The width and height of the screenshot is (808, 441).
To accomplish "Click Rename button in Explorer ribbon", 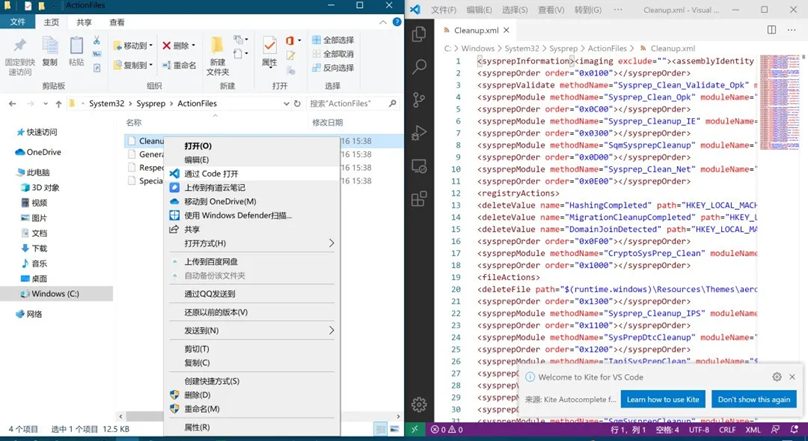I will [x=179, y=65].
